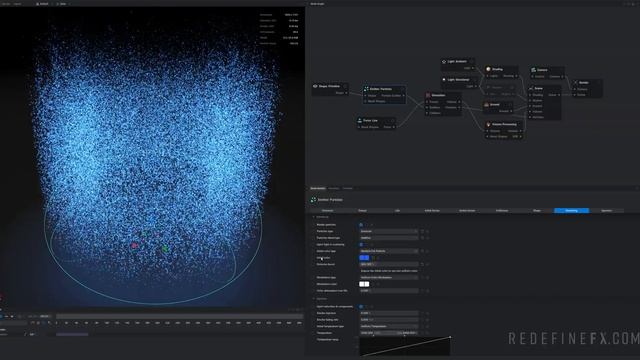Switch to the highlighted Rendering tab
640x360 pixels.
click(x=571, y=211)
